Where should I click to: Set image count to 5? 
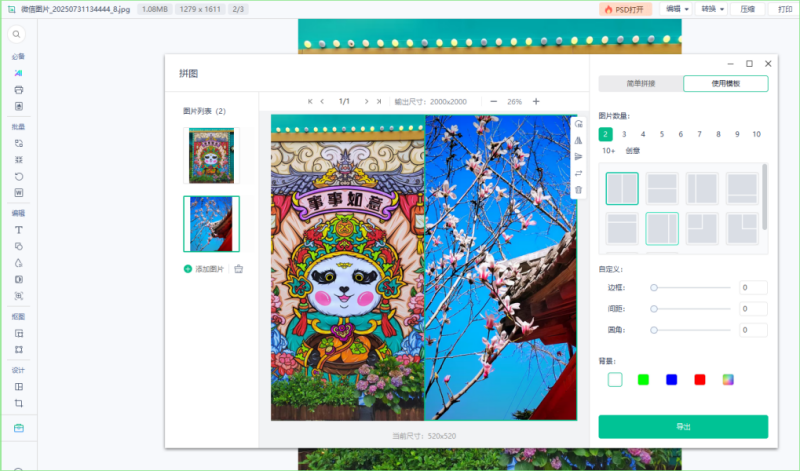(x=662, y=134)
